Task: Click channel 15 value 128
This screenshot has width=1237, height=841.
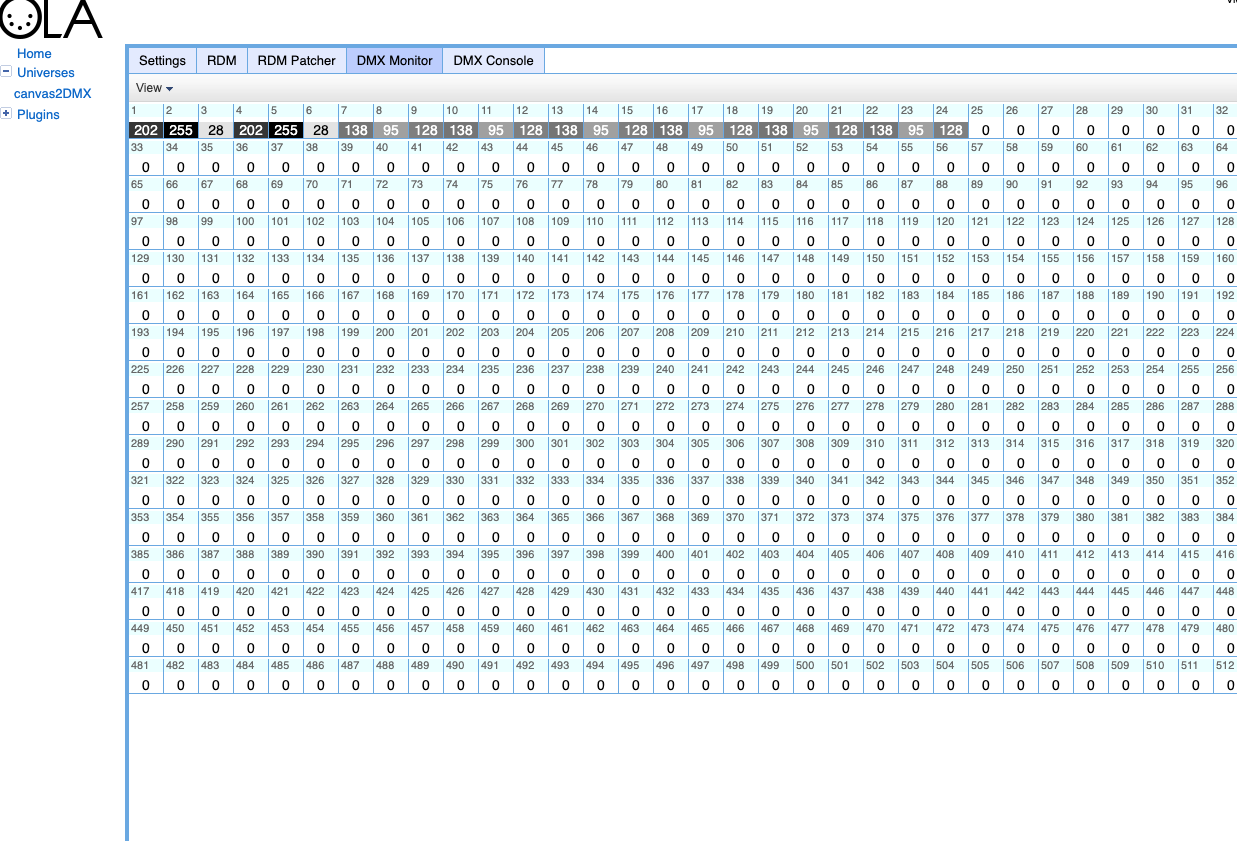Action: pyautogui.click(x=636, y=130)
